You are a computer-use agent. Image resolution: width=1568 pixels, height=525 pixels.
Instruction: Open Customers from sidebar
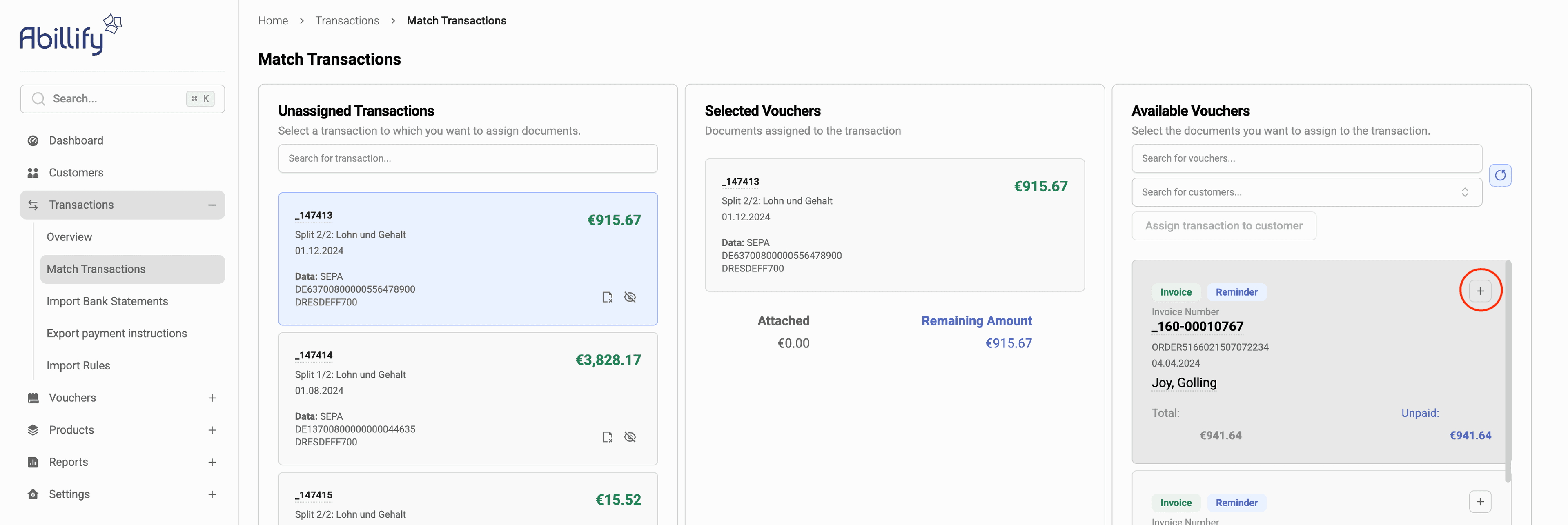tap(76, 173)
